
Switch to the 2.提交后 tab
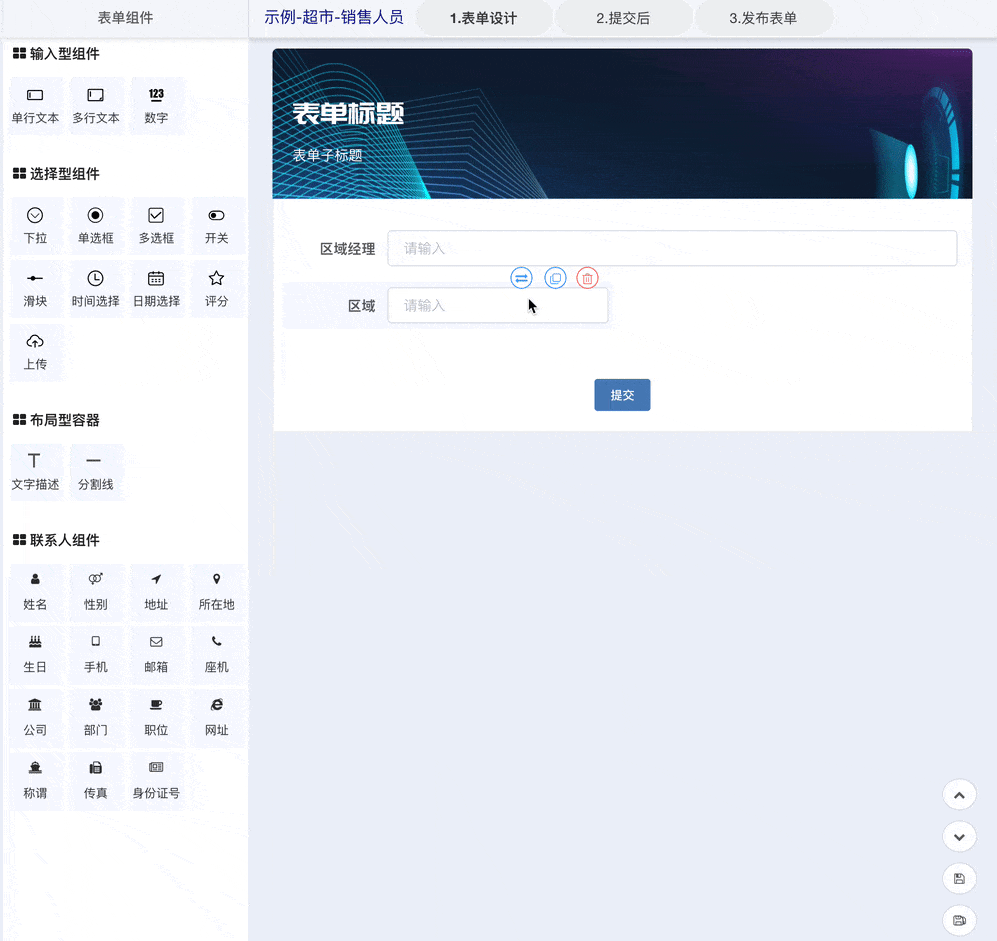[x=623, y=18]
